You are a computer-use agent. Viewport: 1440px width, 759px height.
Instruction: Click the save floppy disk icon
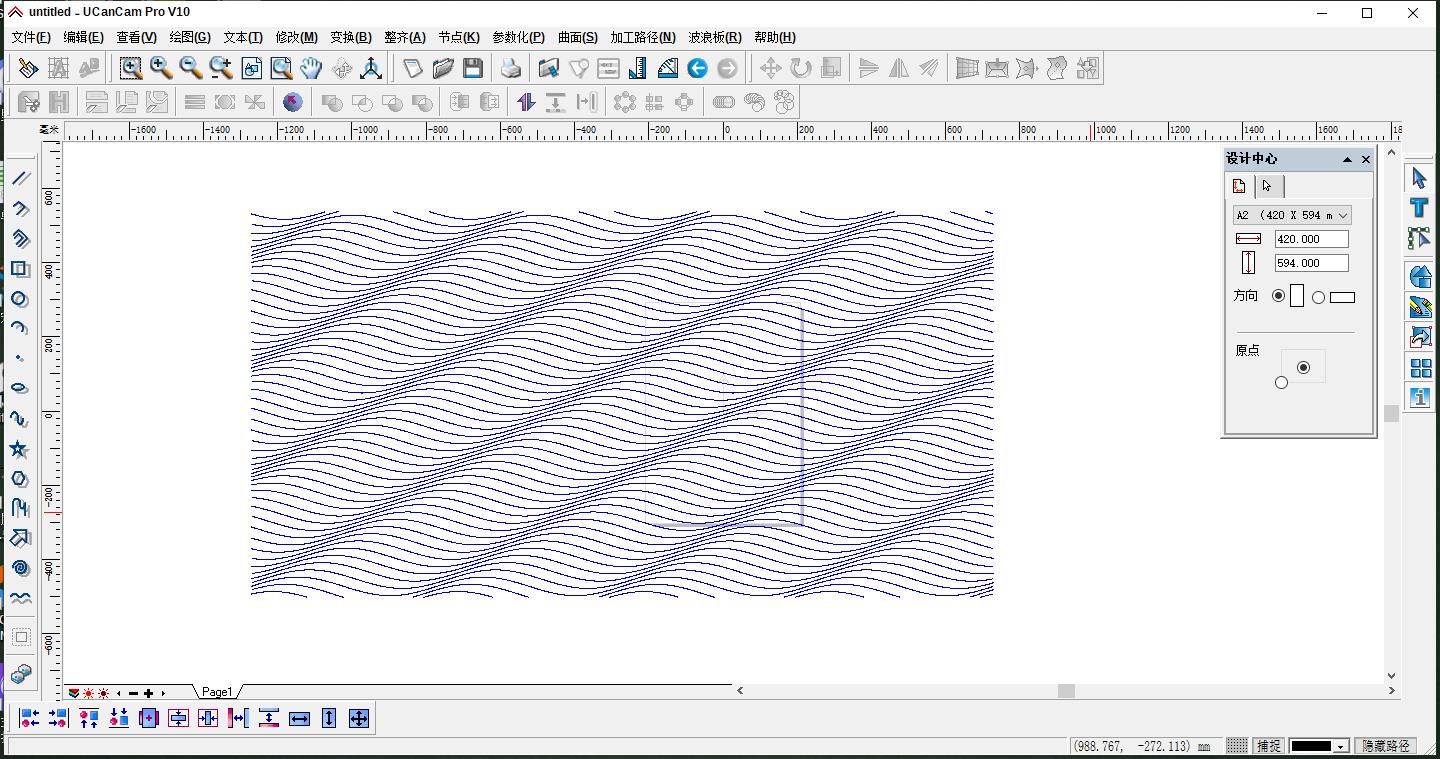tap(473, 68)
